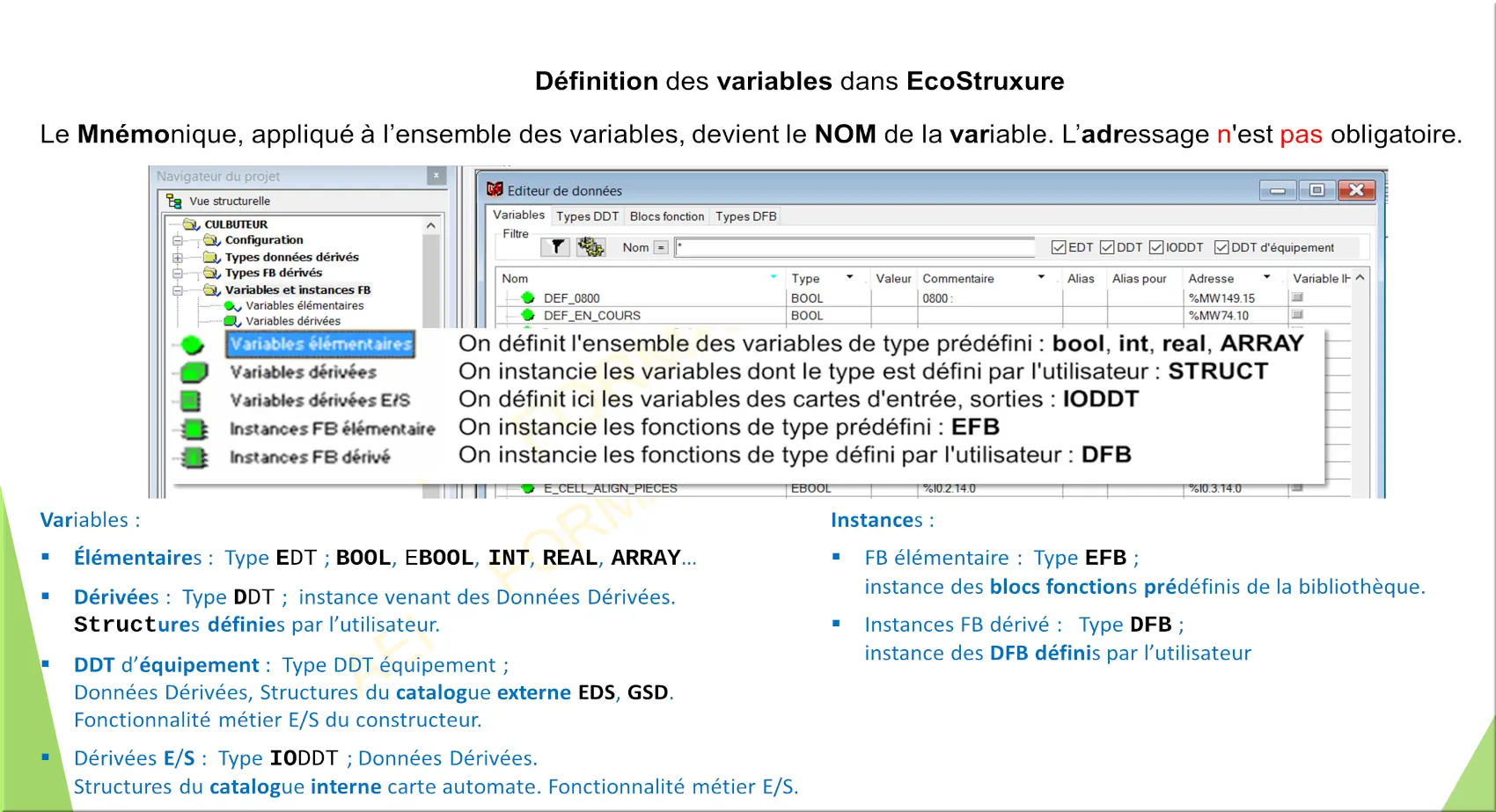The height and width of the screenshot is (812, 1496).
Task: Click the project tree scroll-up arrow
Action: (431, 226)
